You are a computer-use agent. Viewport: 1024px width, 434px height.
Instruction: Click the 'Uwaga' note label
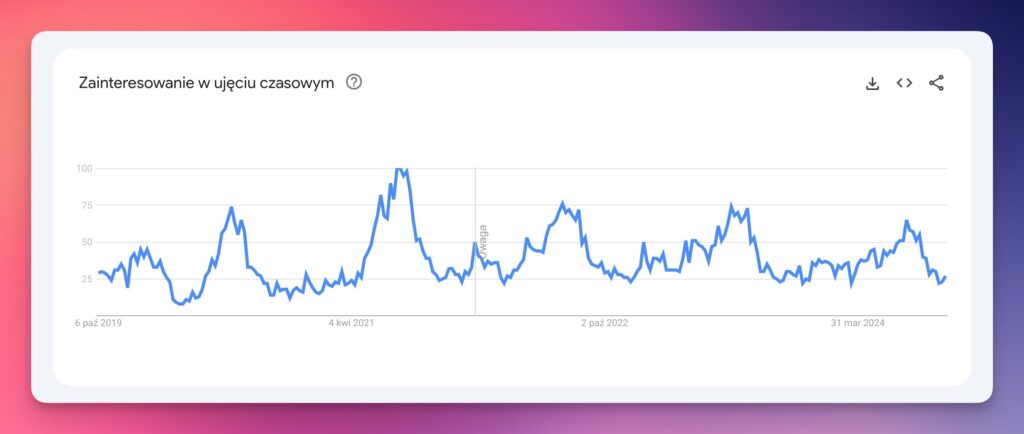(x=482, y=242)
